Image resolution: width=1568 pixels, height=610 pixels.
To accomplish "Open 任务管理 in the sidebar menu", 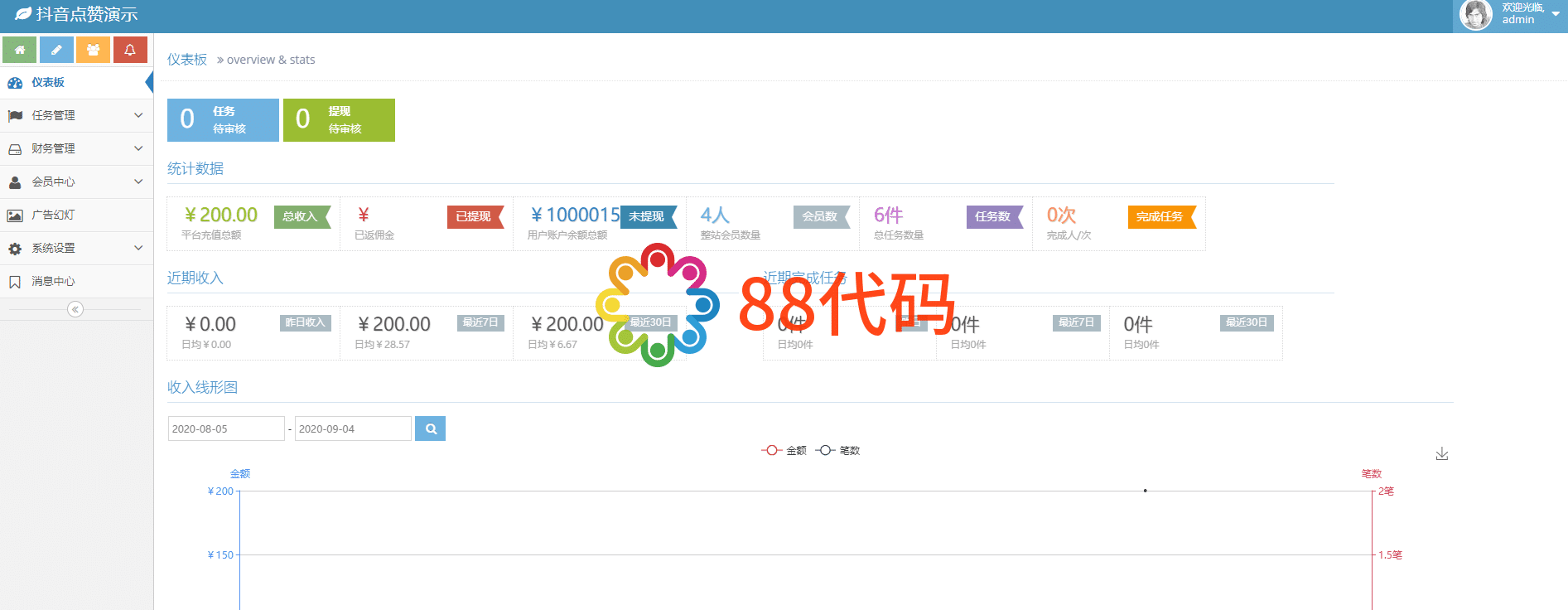I will tap(76, 115).
